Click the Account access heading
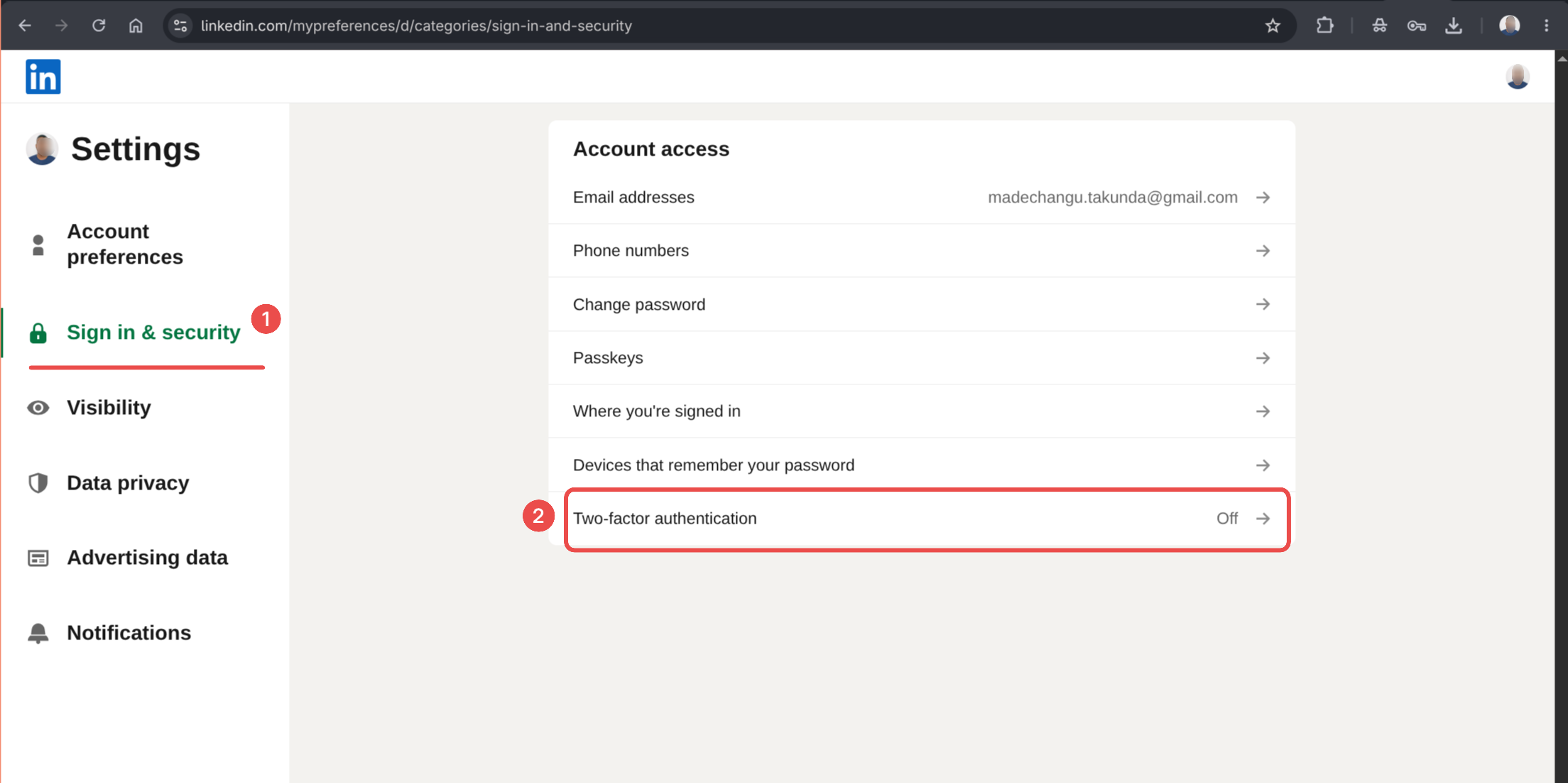1568x783 pixels. point(651,149)
